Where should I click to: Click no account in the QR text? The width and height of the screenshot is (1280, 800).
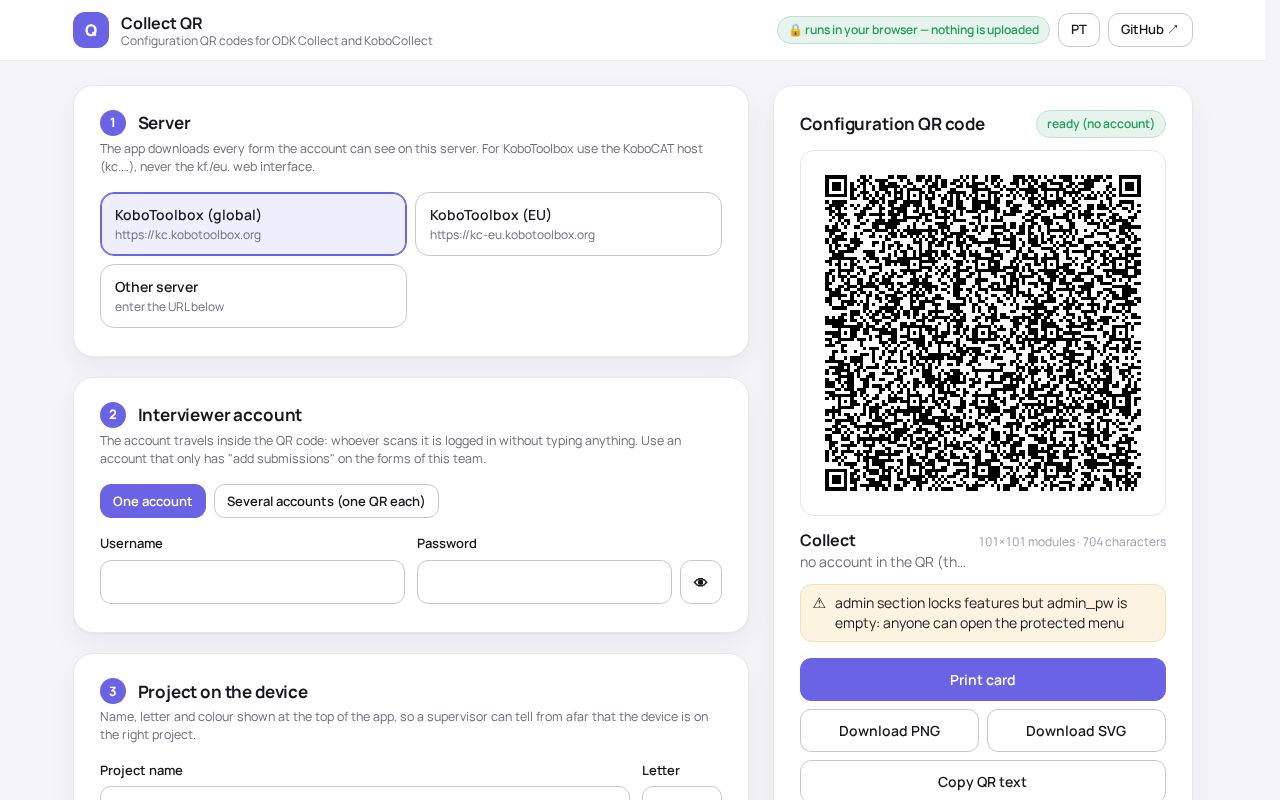point(883,562)
